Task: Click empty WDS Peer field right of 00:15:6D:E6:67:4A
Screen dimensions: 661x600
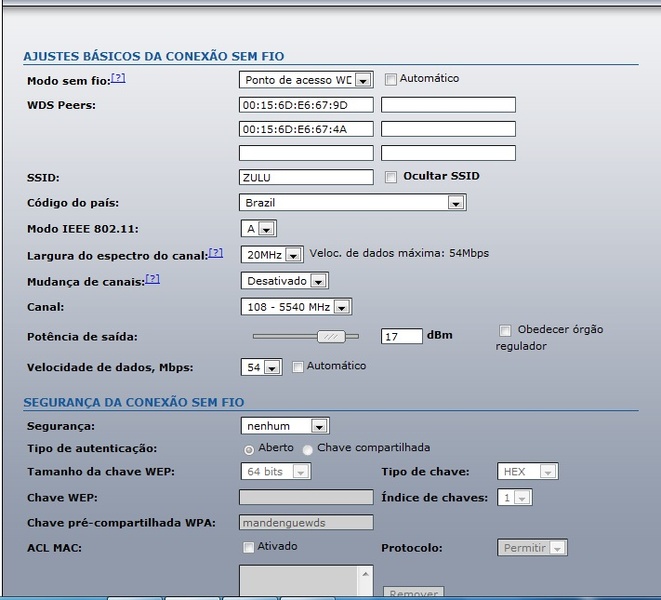Action: (448, 129)
